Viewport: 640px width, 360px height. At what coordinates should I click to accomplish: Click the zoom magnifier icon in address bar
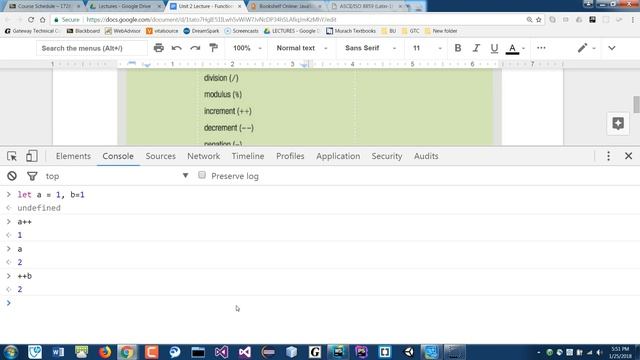click(x=529, y=20)
